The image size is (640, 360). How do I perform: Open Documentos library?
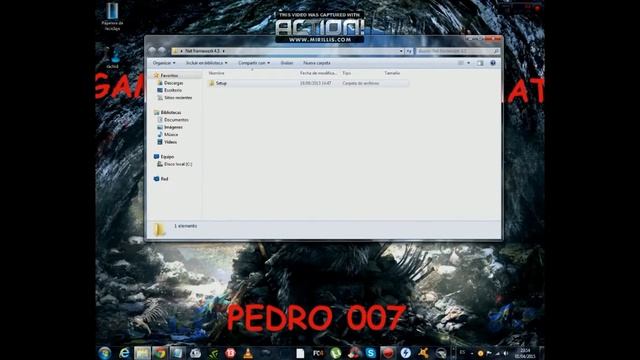click(x=176, y=120)
